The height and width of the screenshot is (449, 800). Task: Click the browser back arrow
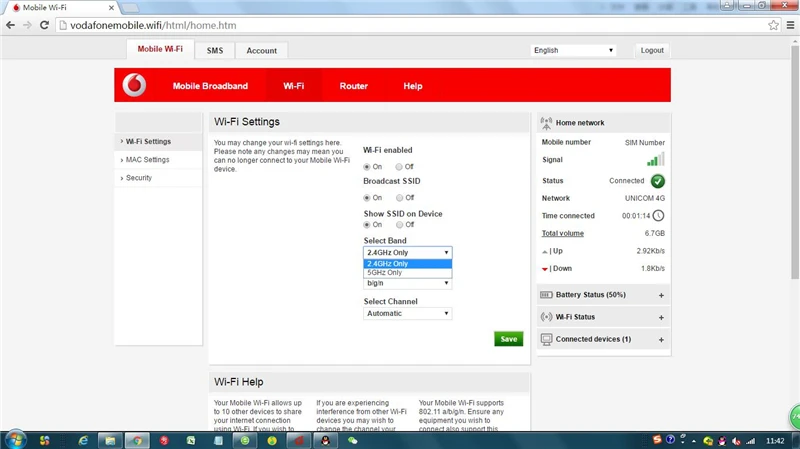coord(11,25)
